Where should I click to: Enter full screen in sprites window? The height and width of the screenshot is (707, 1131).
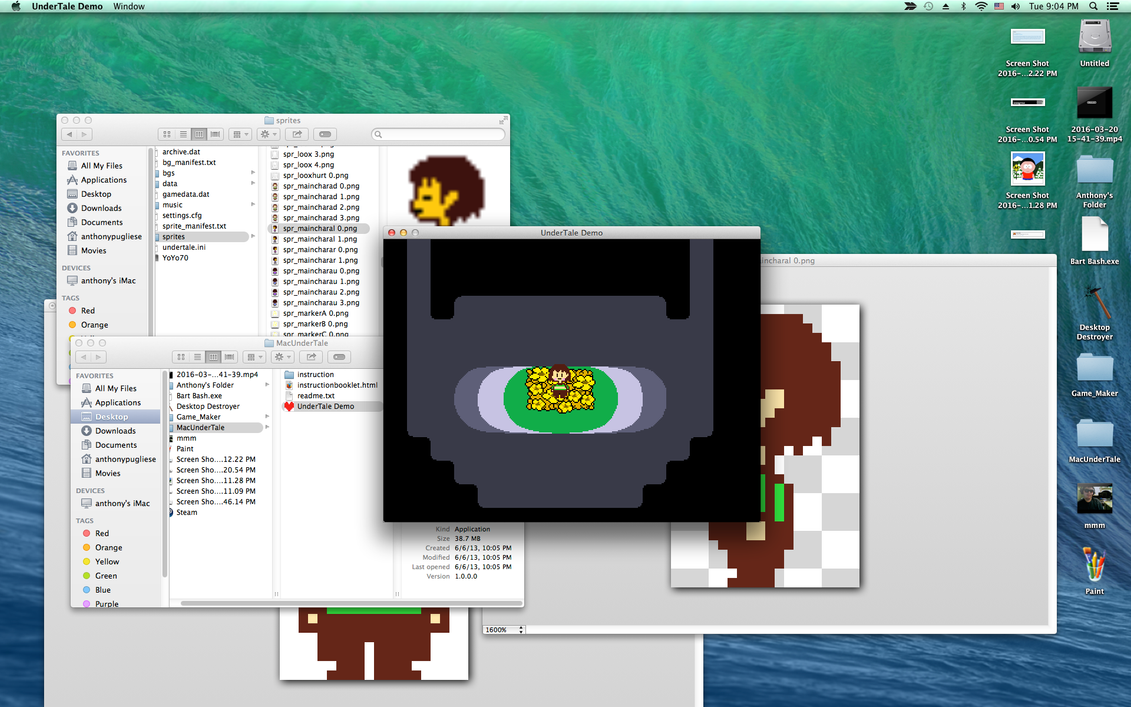tap(503, 119)
